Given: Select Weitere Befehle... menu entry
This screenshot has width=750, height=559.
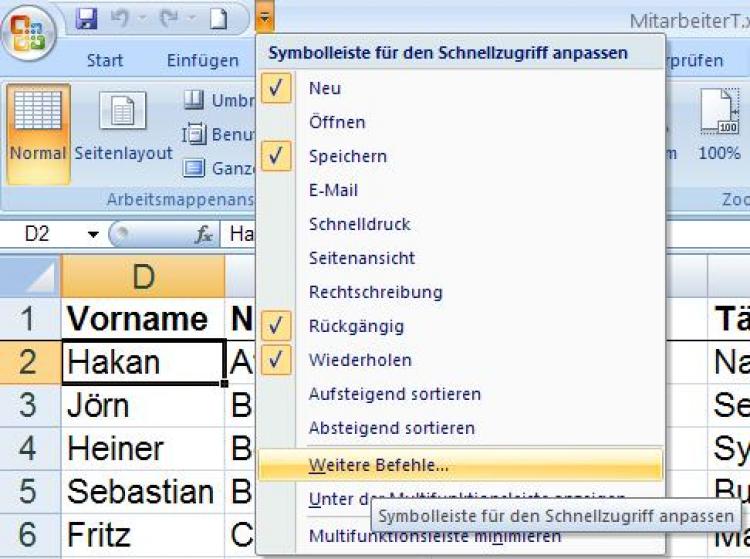Looking at the screenshot, I should pyautogui.click(x=379, y=464).
